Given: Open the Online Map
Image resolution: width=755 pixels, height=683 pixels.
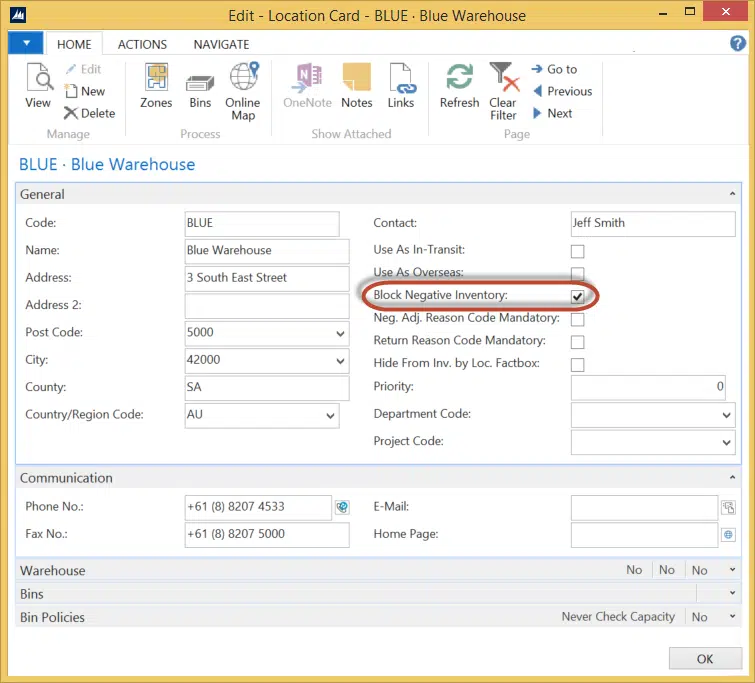Looking at the screenshot, I should click(x=243, y=91).
